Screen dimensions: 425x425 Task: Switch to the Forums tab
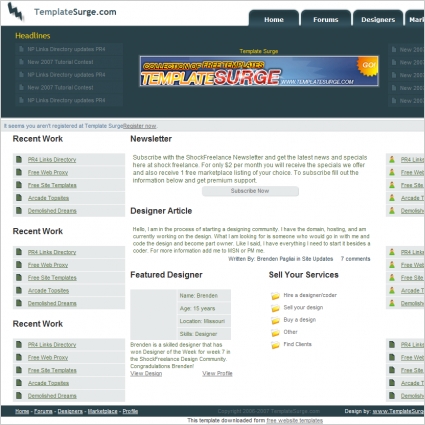pos(326,19)
